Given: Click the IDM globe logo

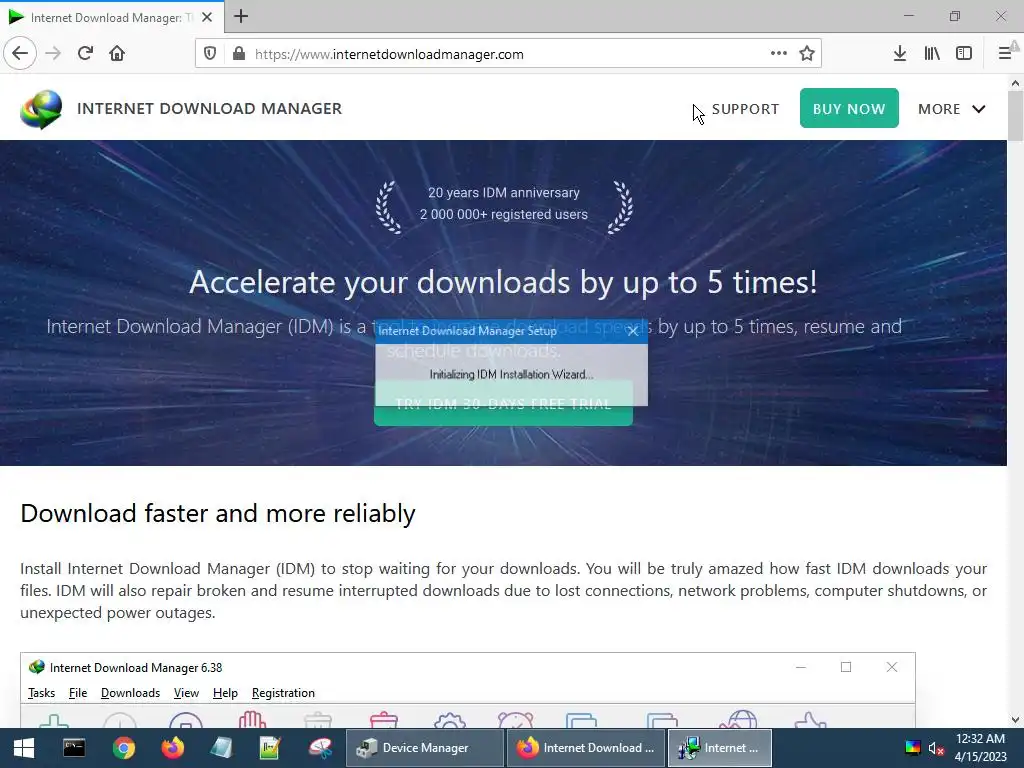Looking at the screenshot, I should (41, 109).
